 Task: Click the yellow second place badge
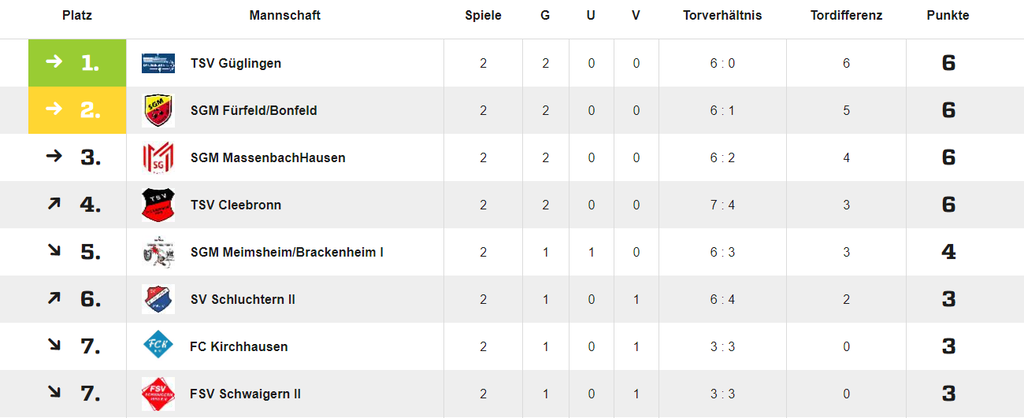77,110
